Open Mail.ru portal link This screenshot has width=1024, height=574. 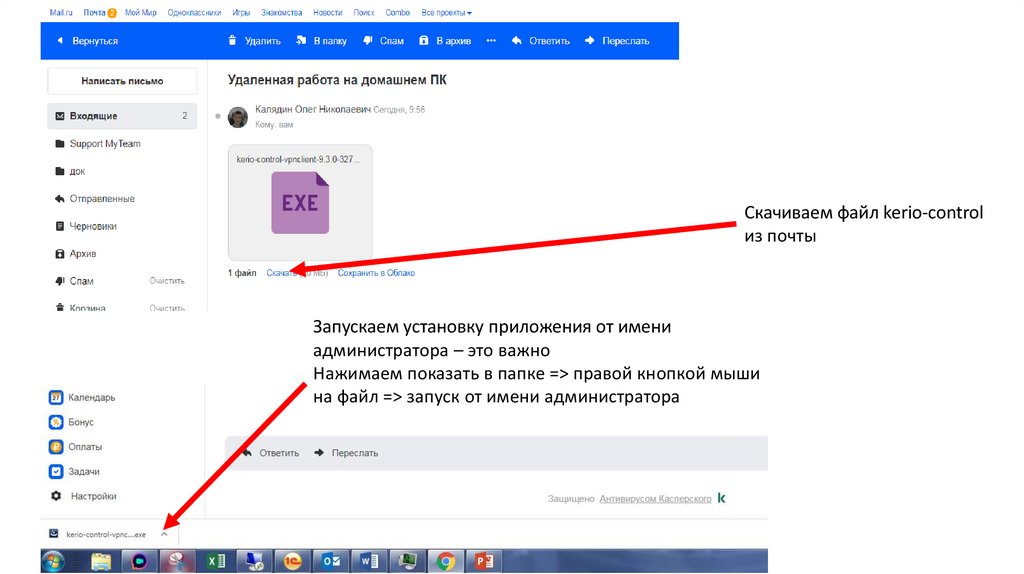pos(61,12)
